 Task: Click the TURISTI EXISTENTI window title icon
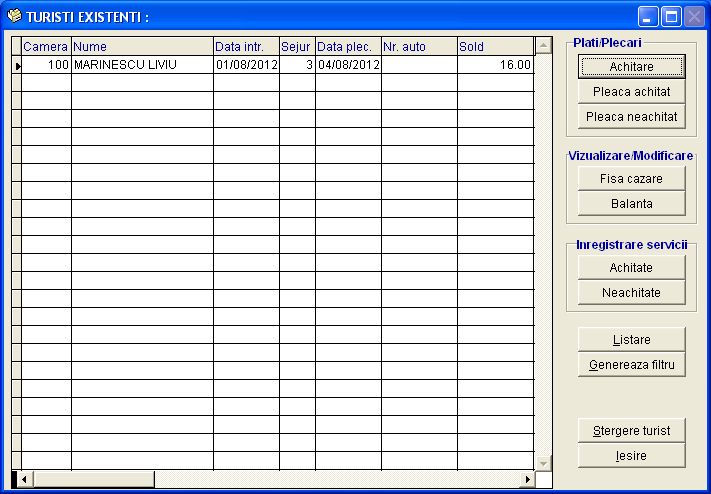(x=14, y=16)
